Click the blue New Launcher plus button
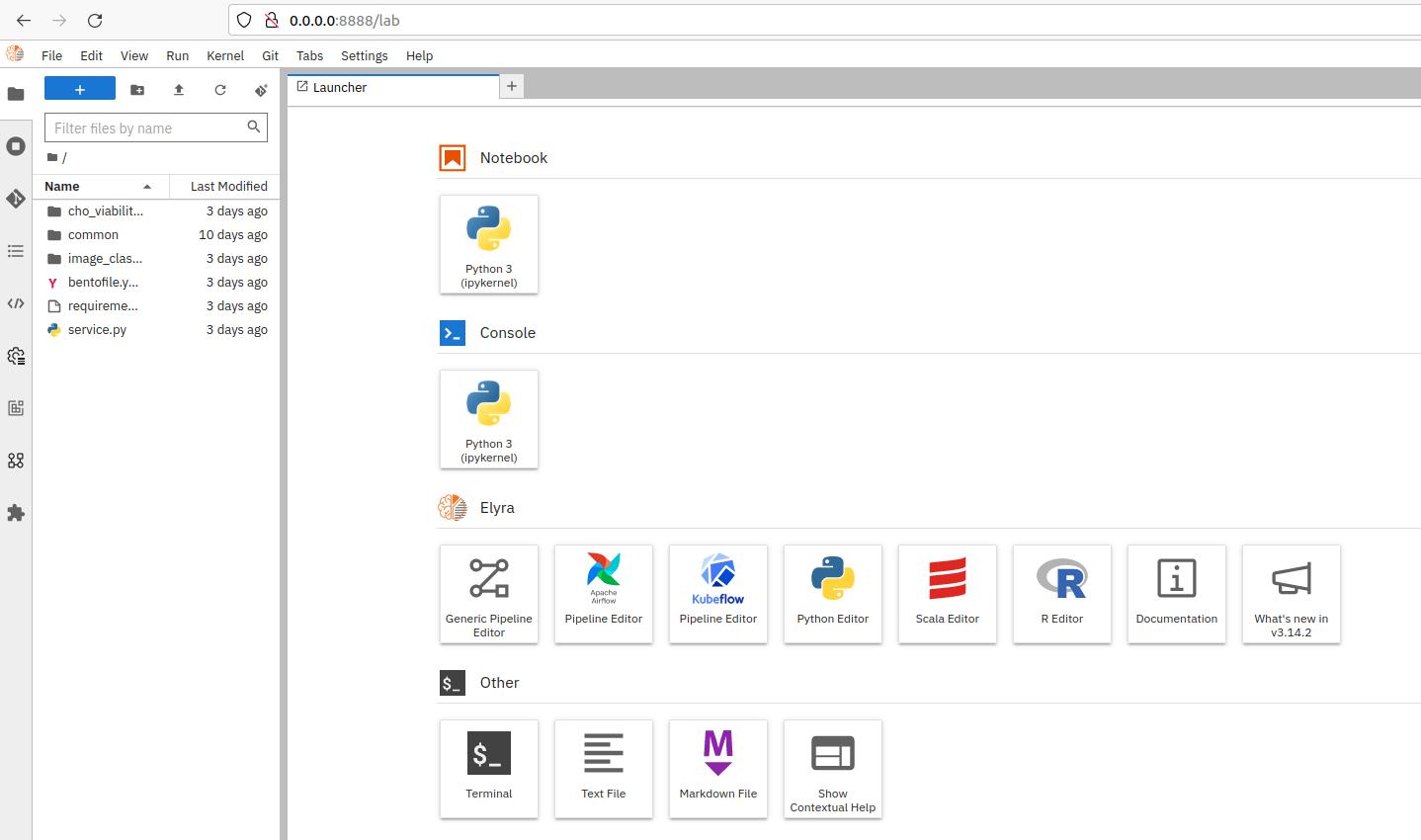1421x840 pixels. [80, 89]
